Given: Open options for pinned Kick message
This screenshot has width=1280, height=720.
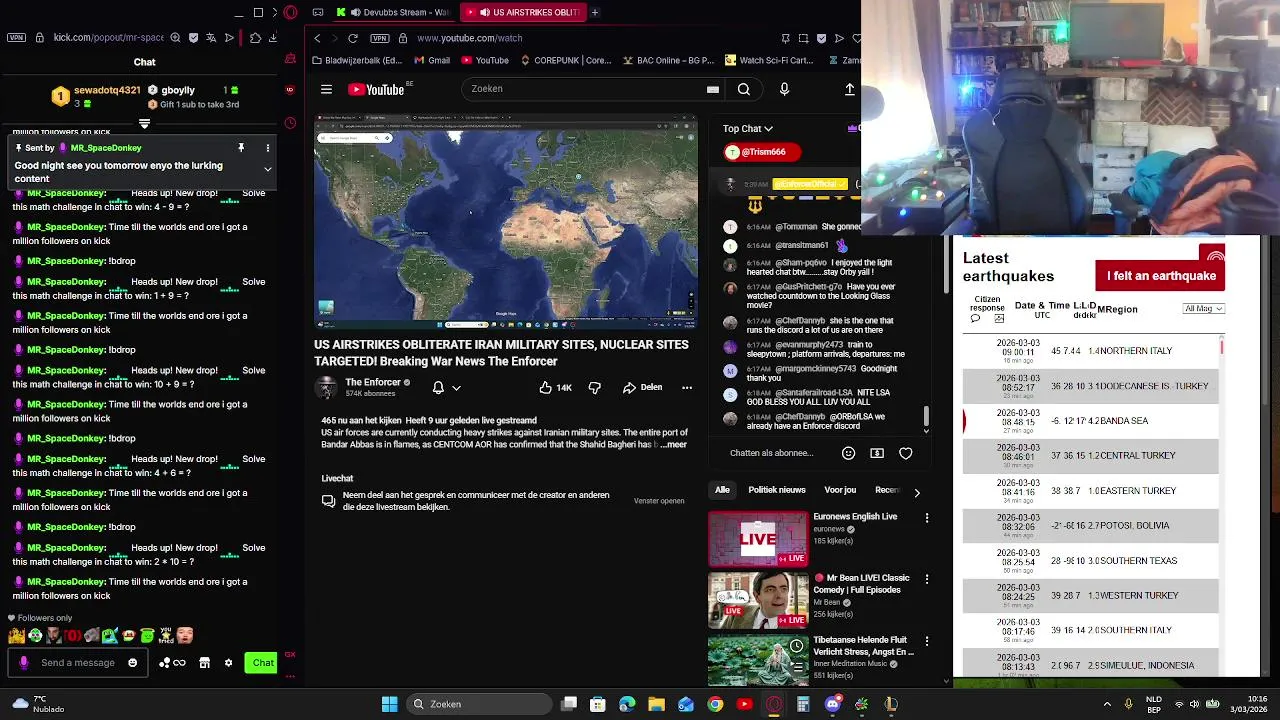Looking at the screenshot, I should 267,148.
